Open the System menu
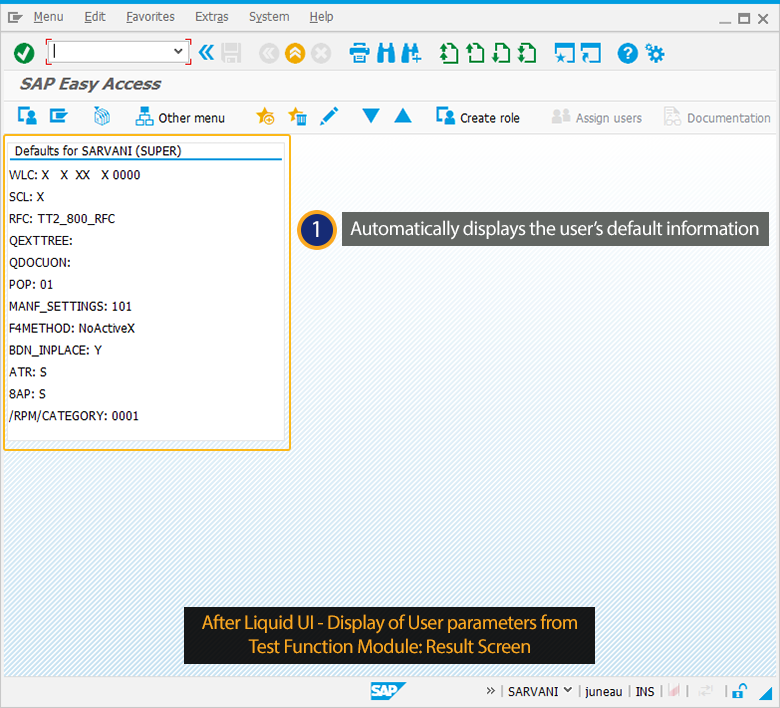780x708 pixels. pos(269,17)
